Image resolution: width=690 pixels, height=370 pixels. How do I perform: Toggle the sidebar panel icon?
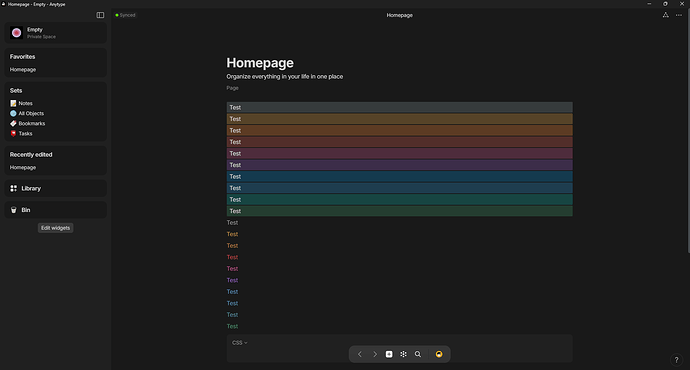pyautogui.click(x=100, y=15)
